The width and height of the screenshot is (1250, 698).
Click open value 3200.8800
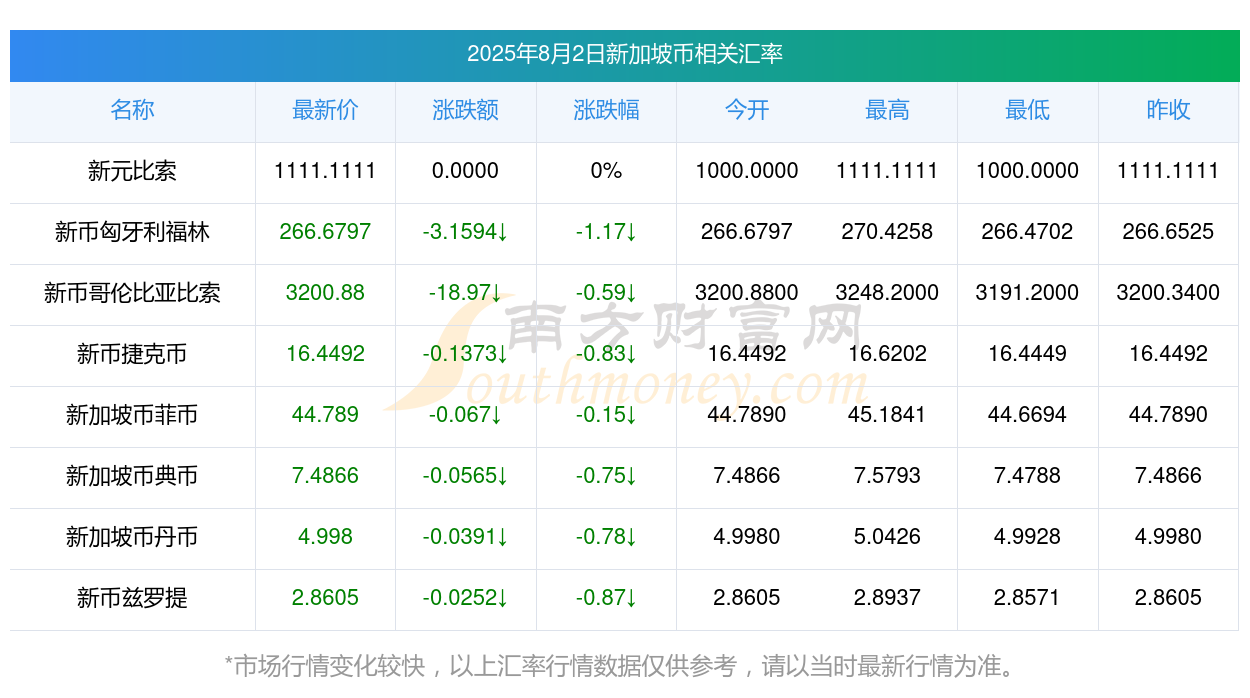pos(747,293)
